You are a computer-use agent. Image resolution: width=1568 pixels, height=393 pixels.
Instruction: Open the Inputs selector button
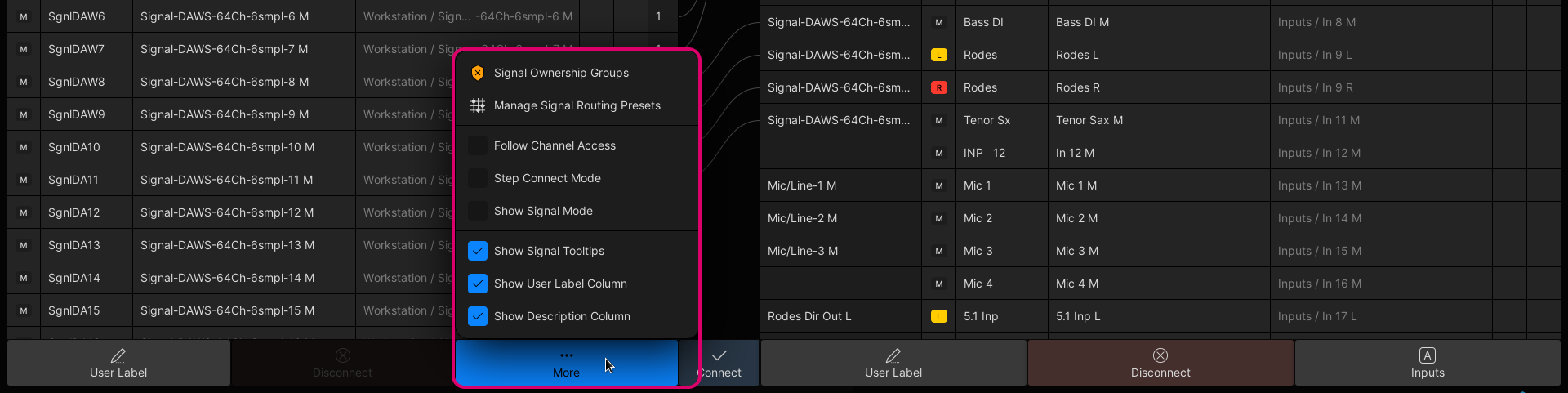tap(1427, 363)
